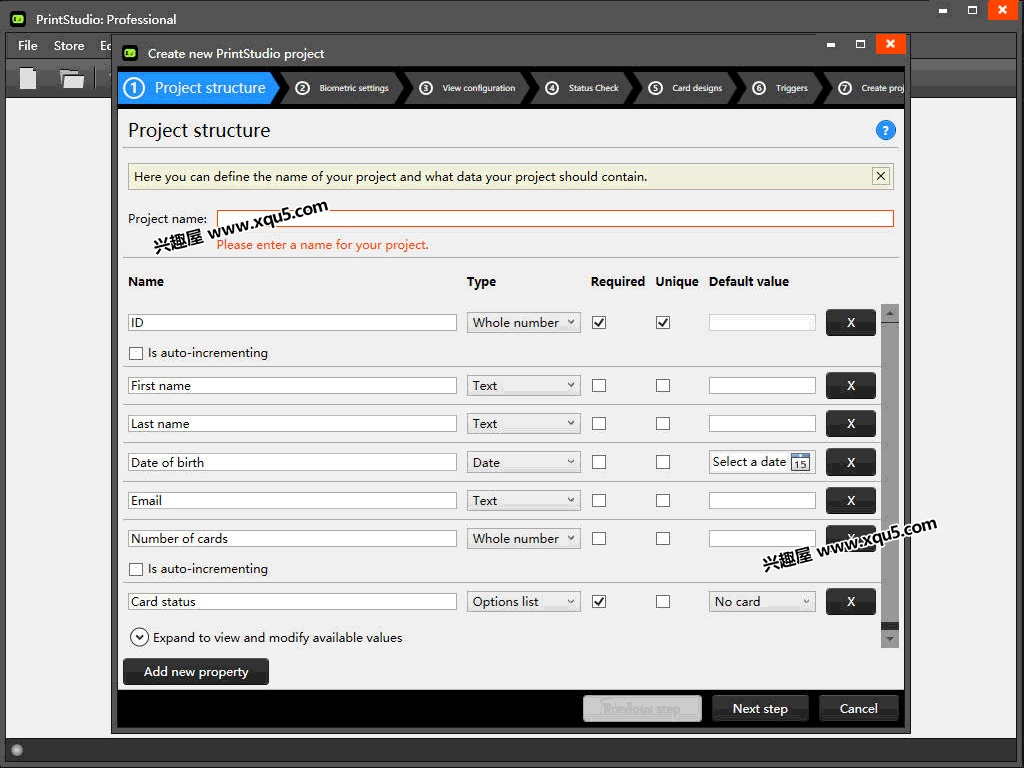The width and height of the screenshot is (1024, 768).
Task: Click the Add new property button
Action: pos(196,671)
